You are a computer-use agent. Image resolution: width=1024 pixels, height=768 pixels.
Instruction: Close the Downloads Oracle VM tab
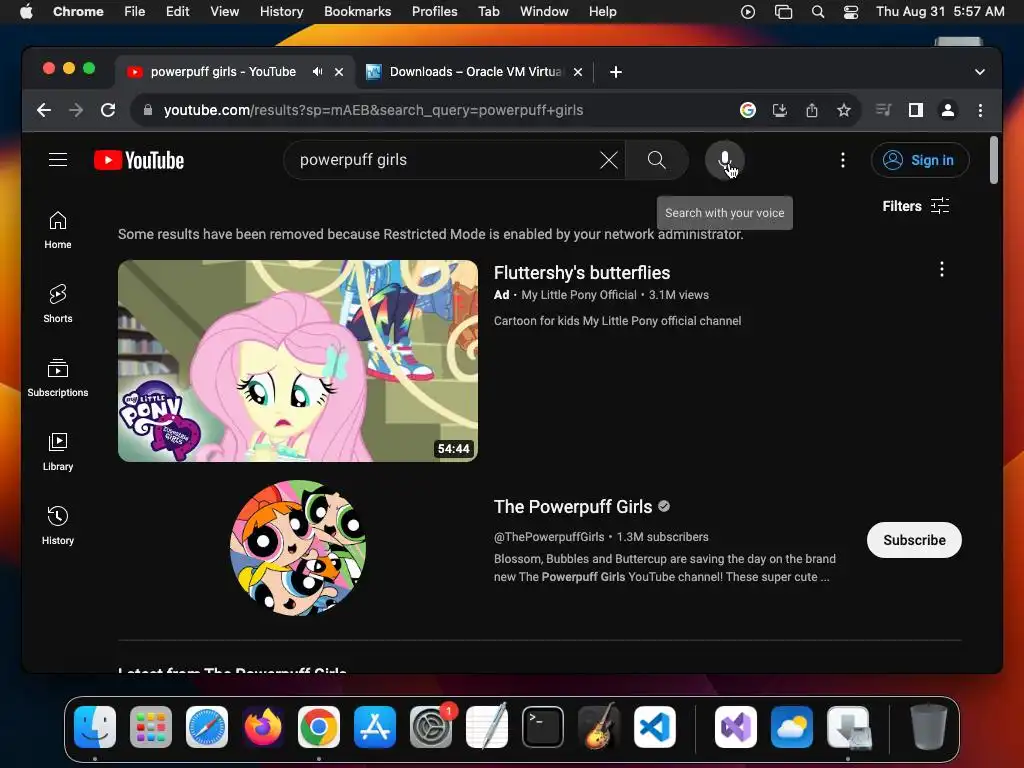click(577, 72)
